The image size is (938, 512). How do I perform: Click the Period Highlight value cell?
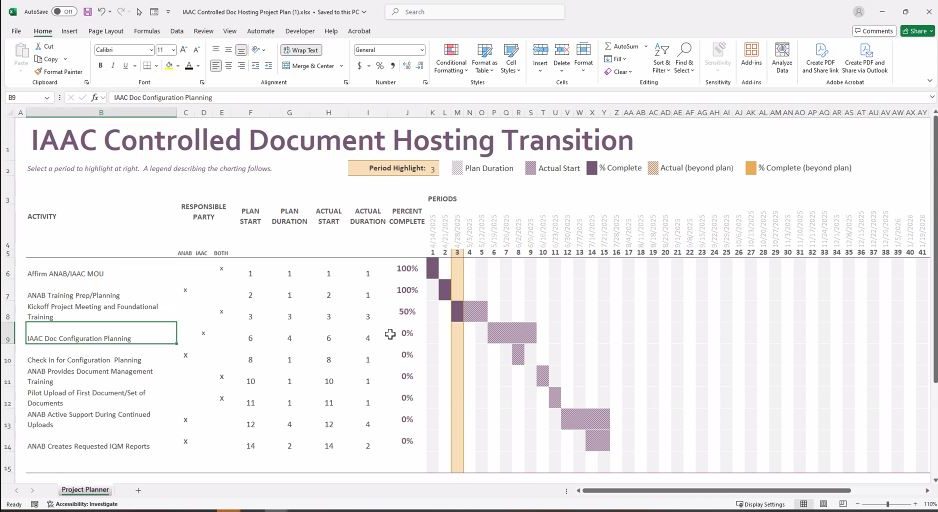(x=433, y=168)
